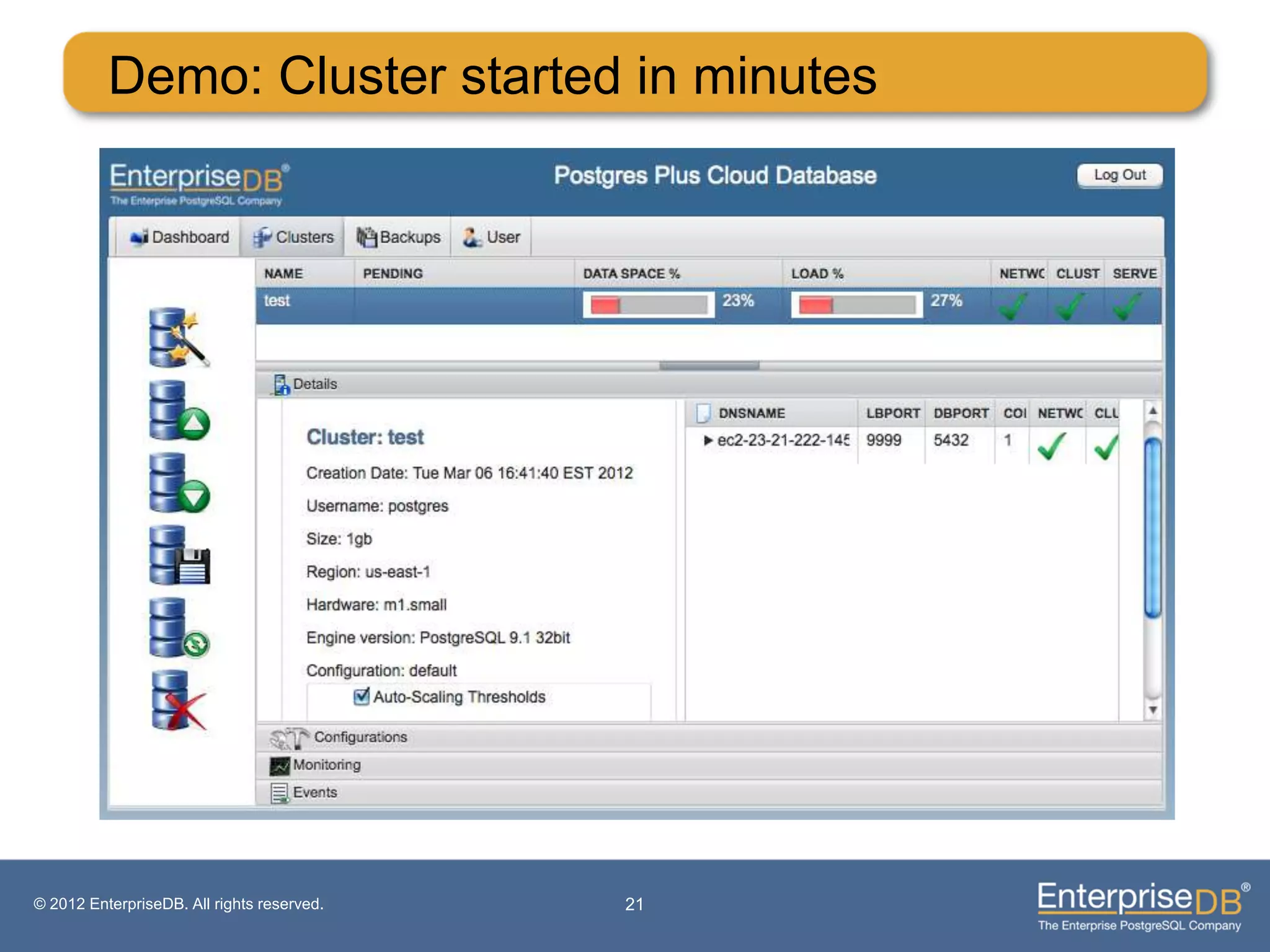1270x952 pixels.
Task: Click the 'Configuration: default' line
Action: (381, 670)
